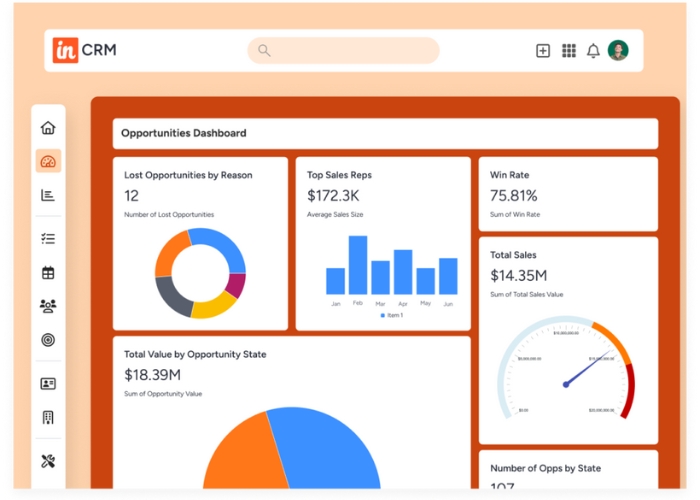Click Lost Opportunities by Reason heading
This screenshot has height=500, width=700.
[x=188, y=175]
